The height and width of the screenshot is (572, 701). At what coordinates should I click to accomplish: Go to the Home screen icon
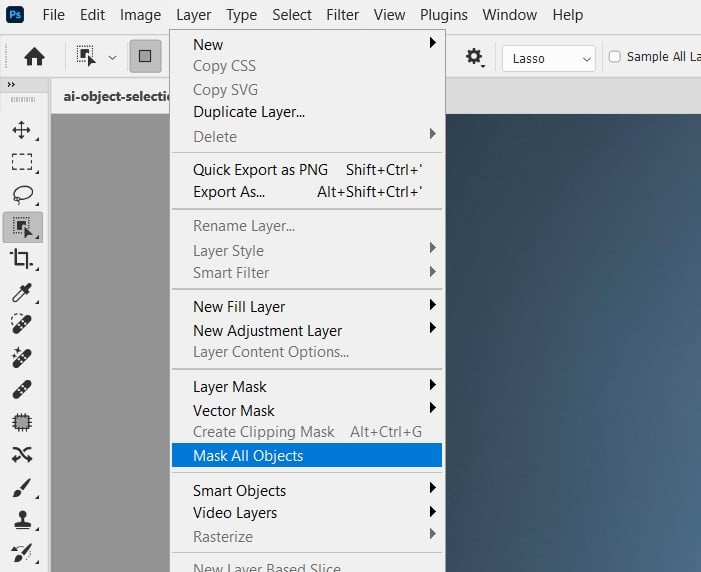pos(34,57)
